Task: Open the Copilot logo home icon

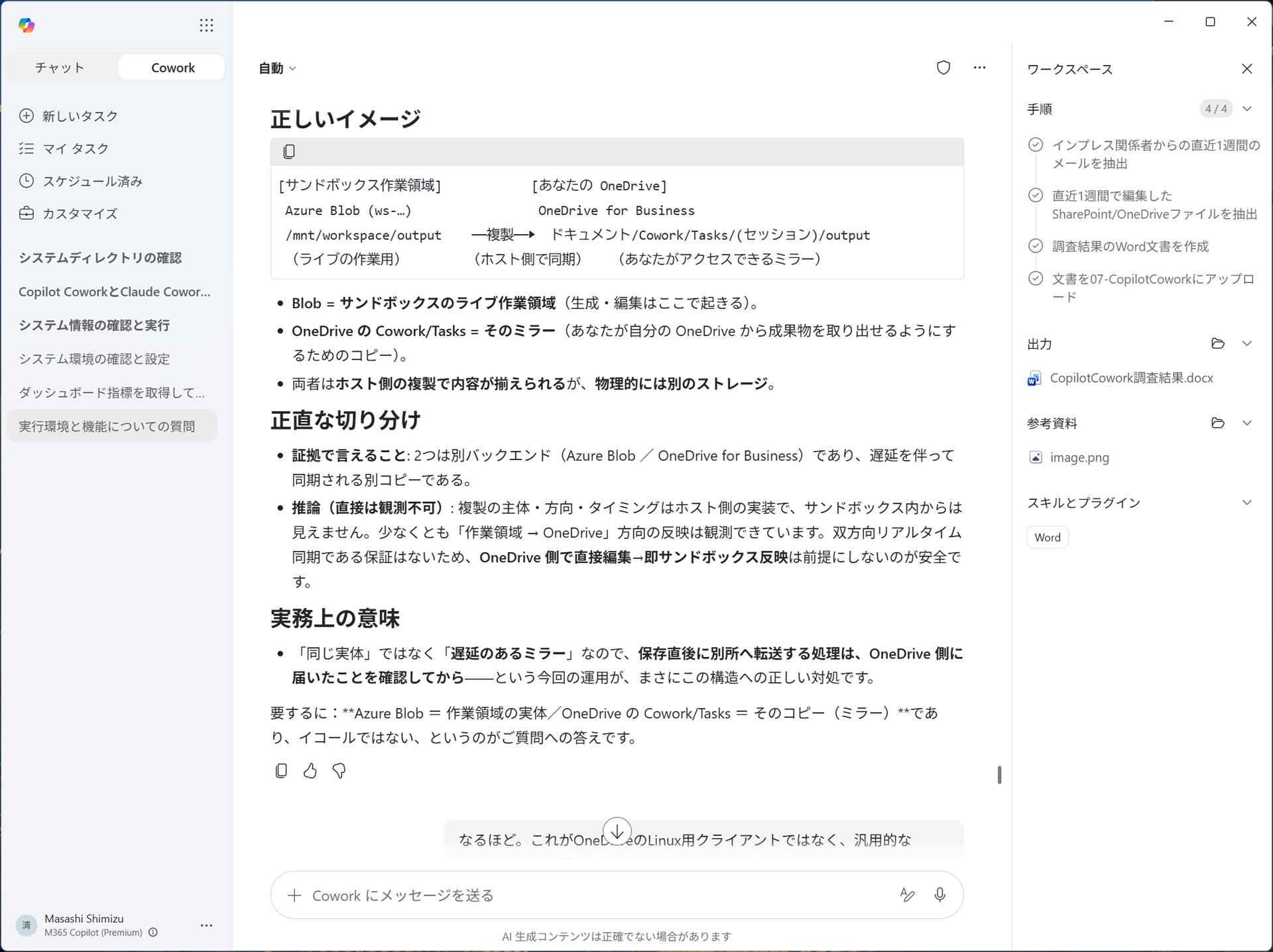Action: coord(27,25)
